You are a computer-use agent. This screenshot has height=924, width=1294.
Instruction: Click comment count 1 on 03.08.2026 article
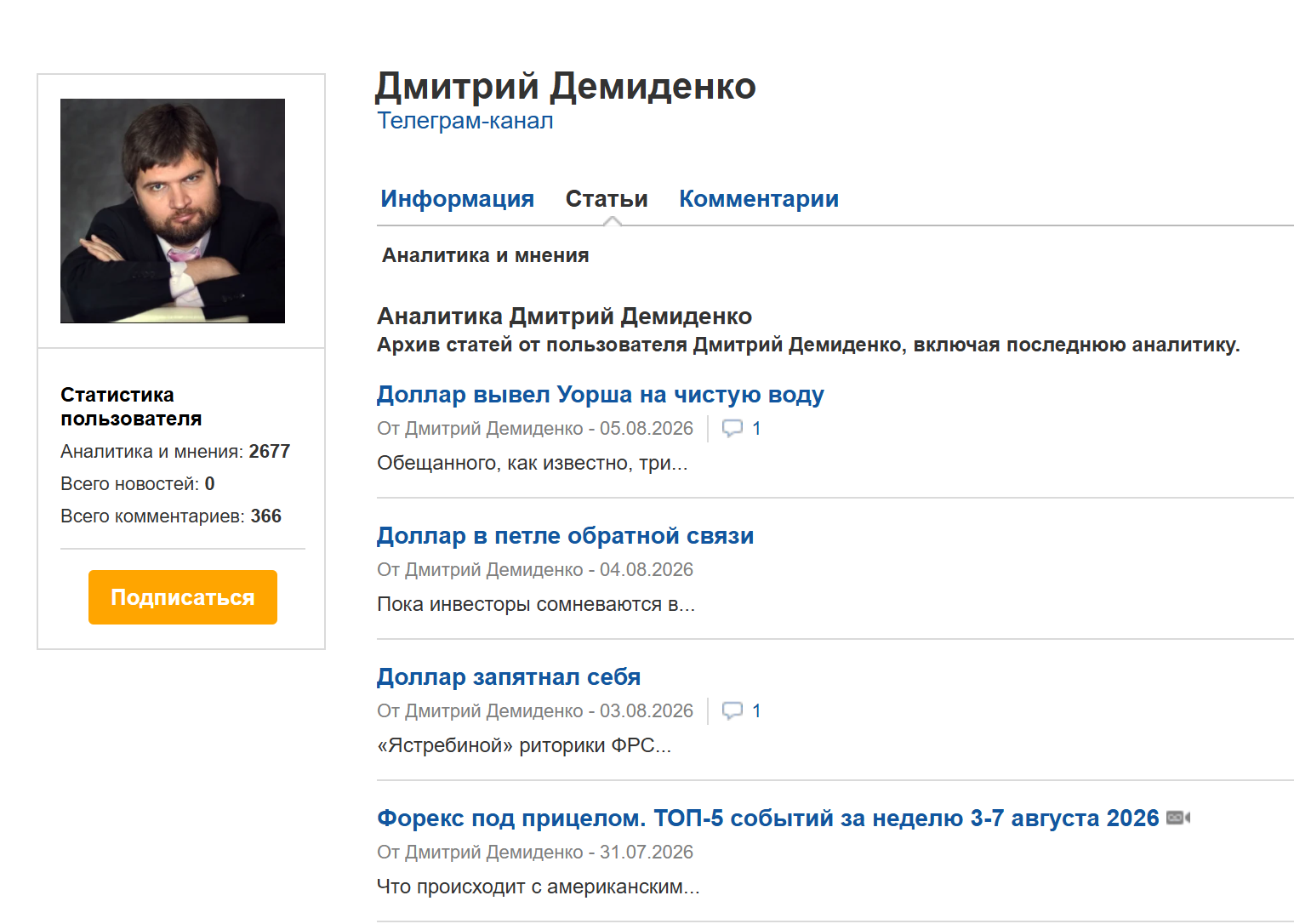(x=756, y=710)
